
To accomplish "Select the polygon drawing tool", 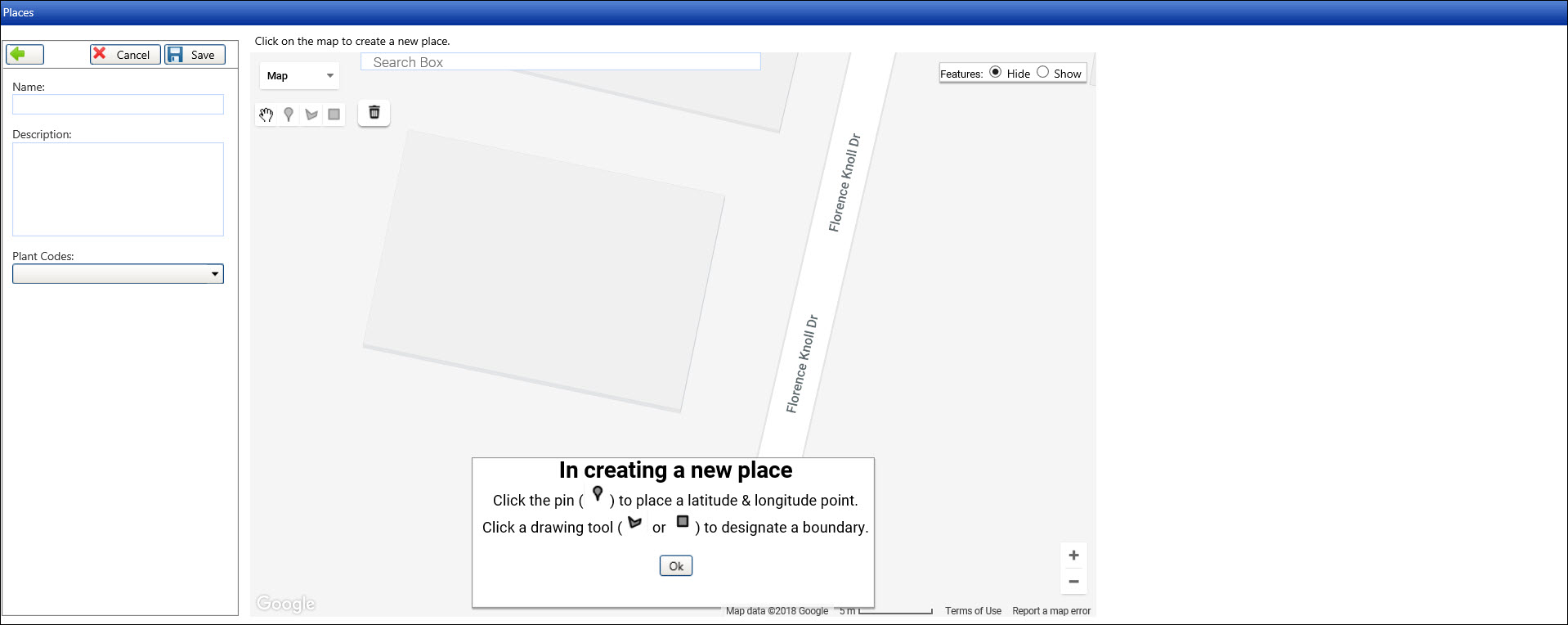I will click(311, 115).
